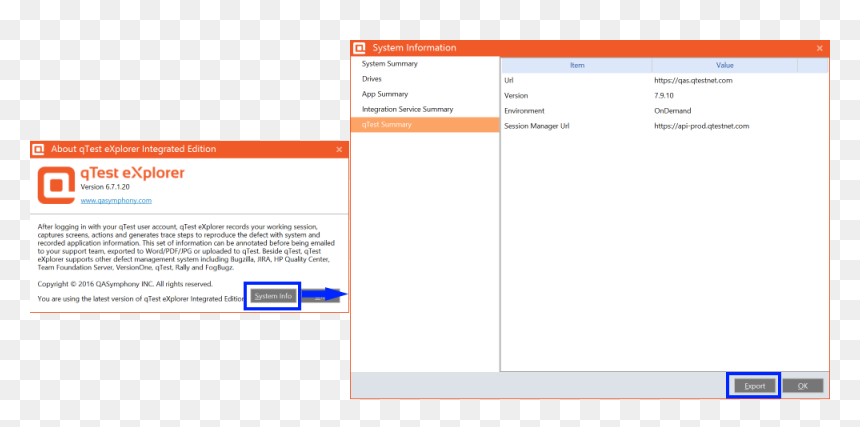Click the Export button in System Information
The image size is (860, 427).
coord(755,386)
